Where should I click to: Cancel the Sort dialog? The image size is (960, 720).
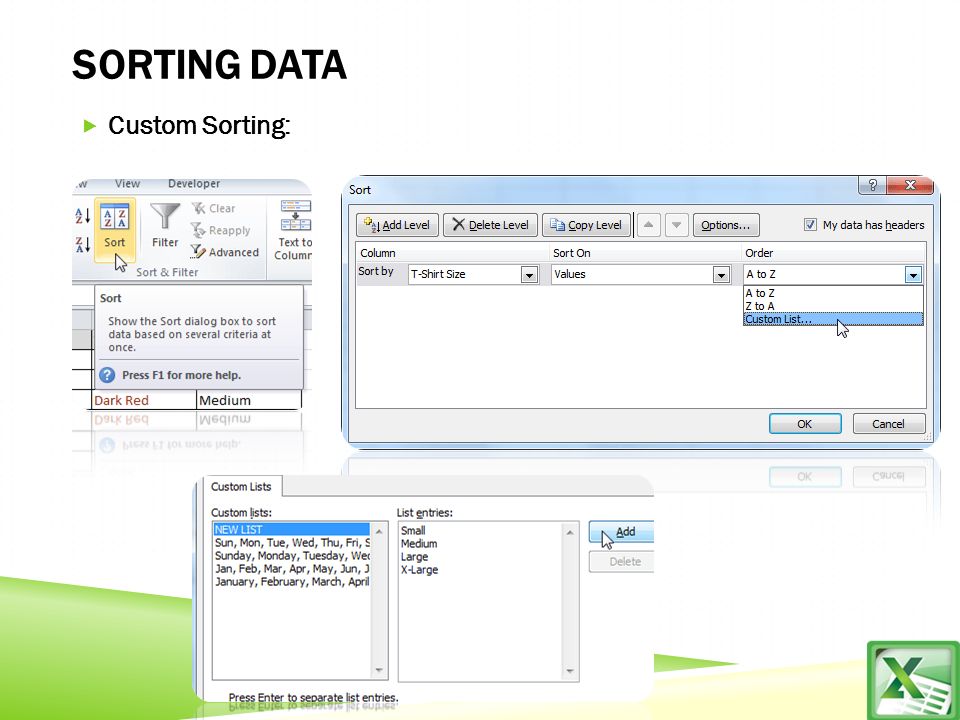pyautogui.click(x=888, y=424)
